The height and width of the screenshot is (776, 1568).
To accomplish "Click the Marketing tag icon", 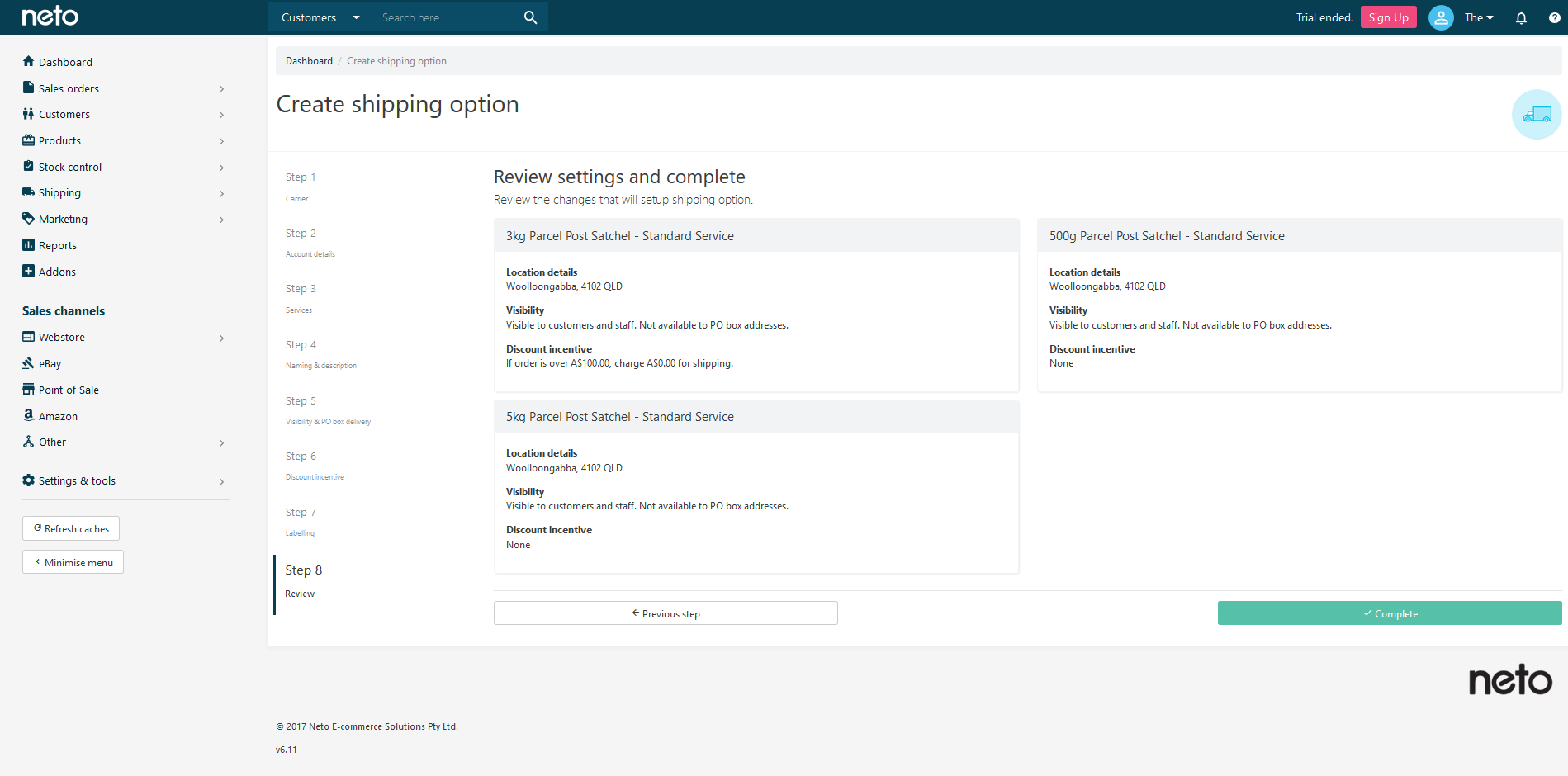I will [x=28, y=219].
